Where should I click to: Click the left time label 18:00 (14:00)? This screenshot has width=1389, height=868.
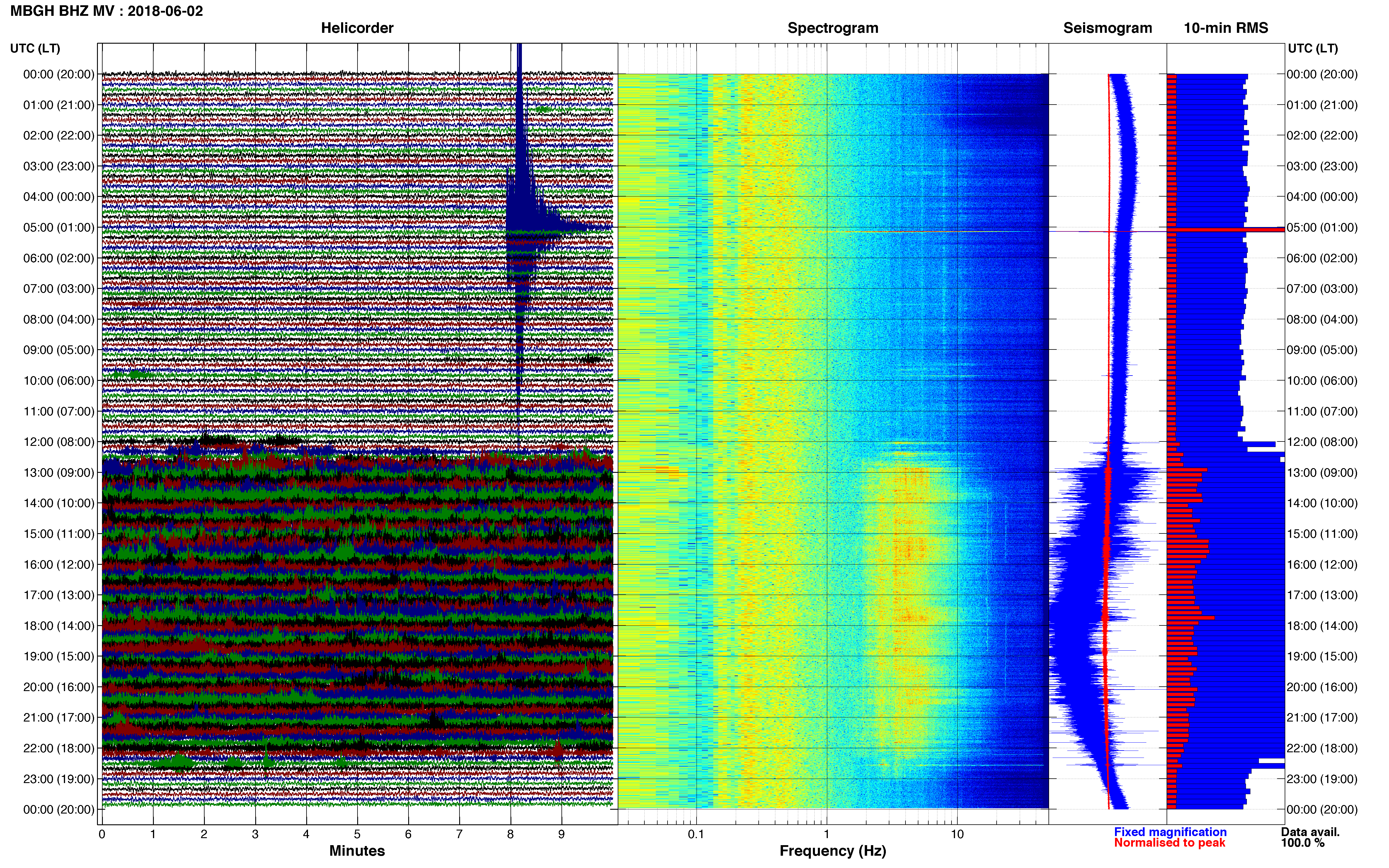(59, 626)
